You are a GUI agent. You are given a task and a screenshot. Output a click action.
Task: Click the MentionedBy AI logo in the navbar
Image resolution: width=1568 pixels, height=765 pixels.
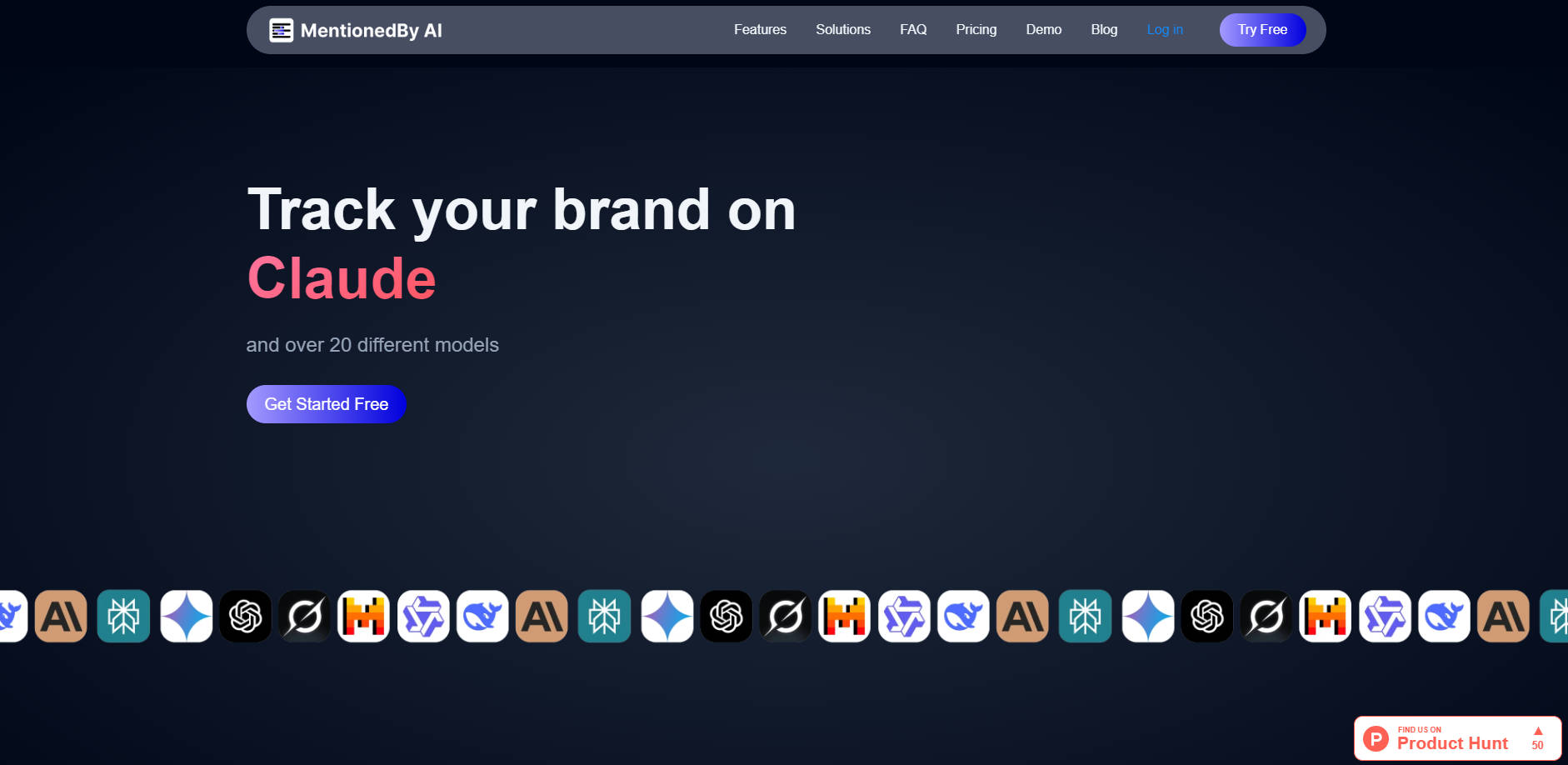(356, 29)
